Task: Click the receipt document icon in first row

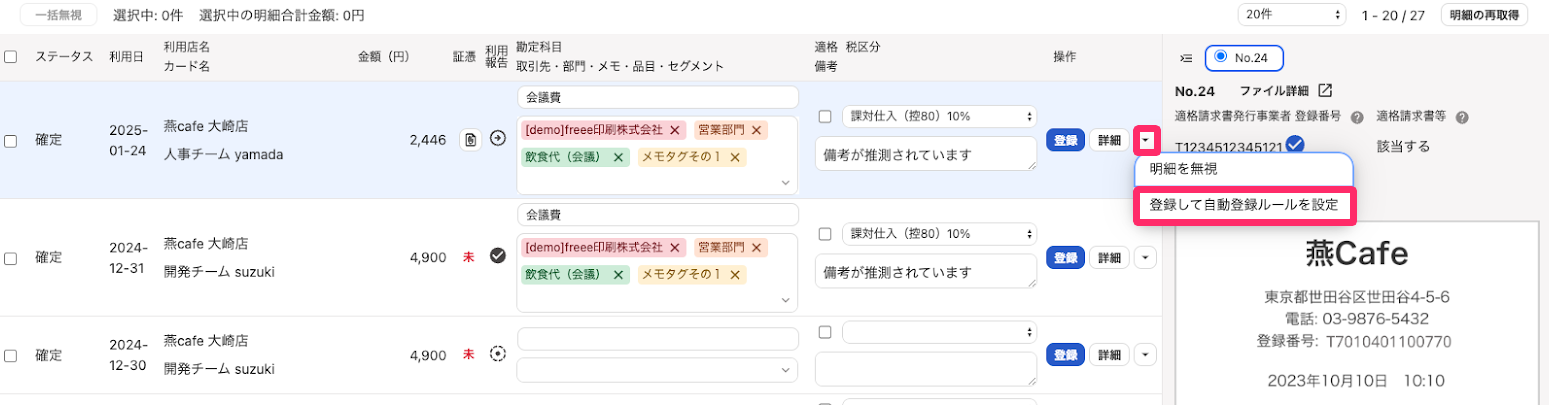Action: coord(470,140)
